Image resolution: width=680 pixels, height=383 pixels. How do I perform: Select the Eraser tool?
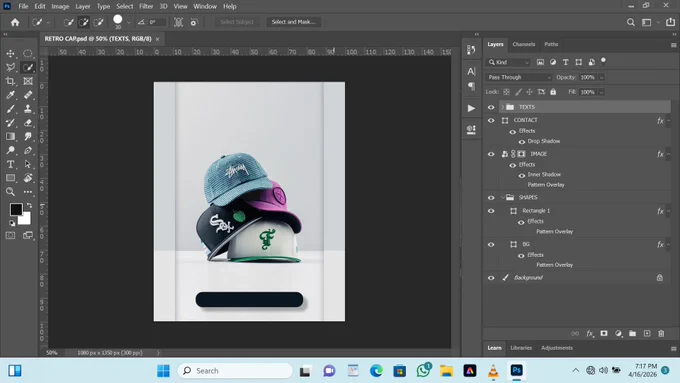[x=28, y=123]
